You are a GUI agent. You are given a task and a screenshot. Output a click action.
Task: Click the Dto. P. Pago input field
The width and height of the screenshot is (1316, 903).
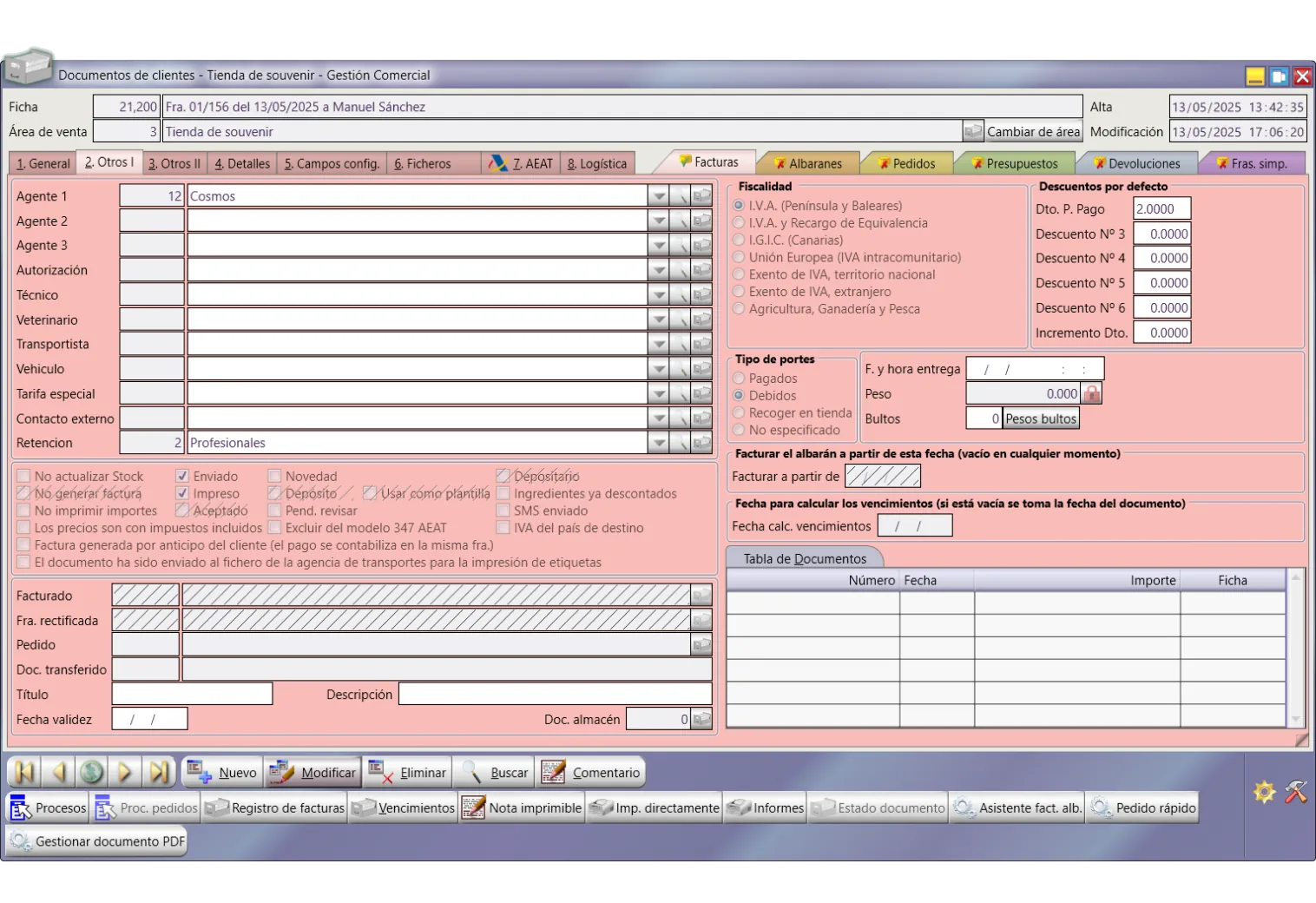click(1161, 209)
